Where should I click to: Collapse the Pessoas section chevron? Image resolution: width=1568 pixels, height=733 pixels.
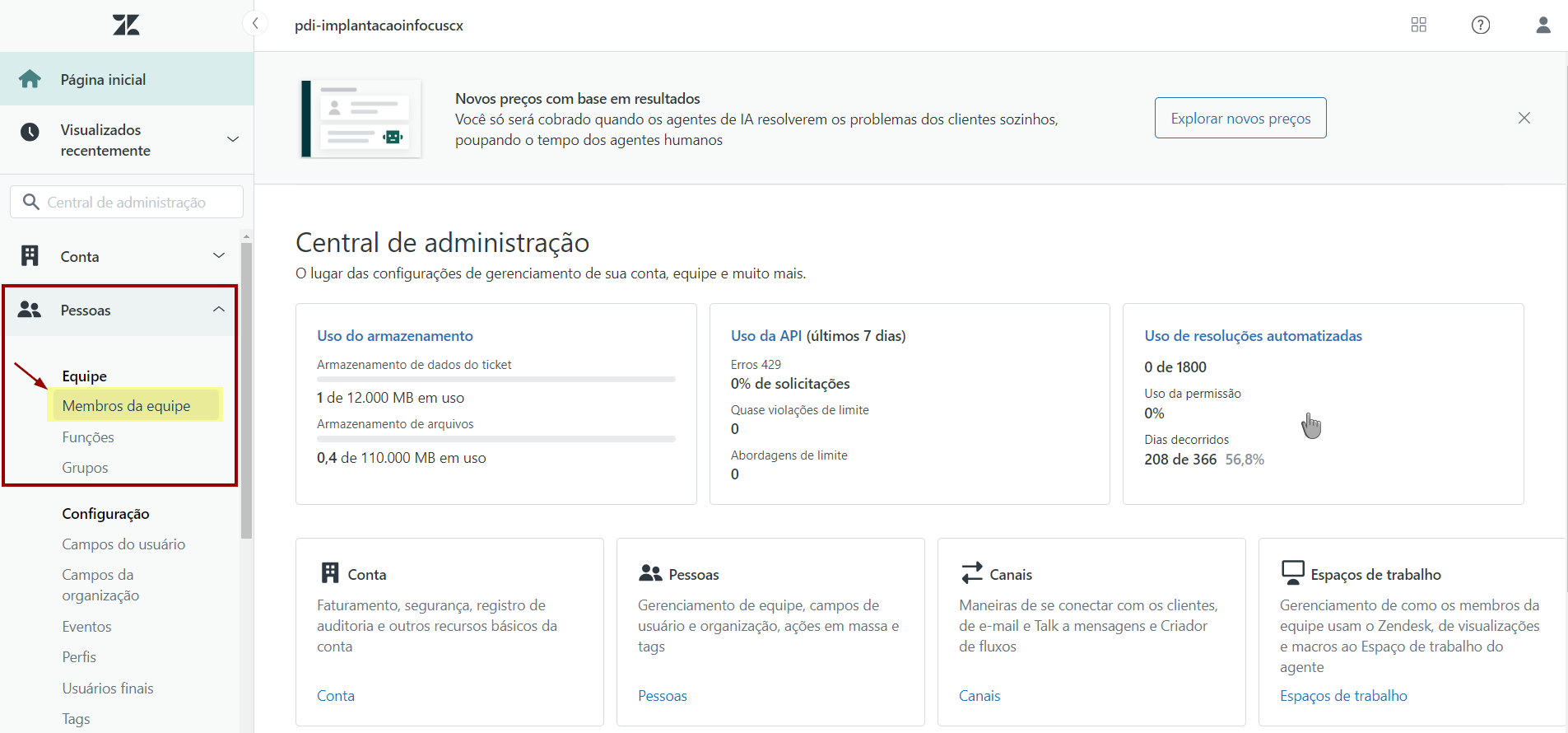[219, 310]
